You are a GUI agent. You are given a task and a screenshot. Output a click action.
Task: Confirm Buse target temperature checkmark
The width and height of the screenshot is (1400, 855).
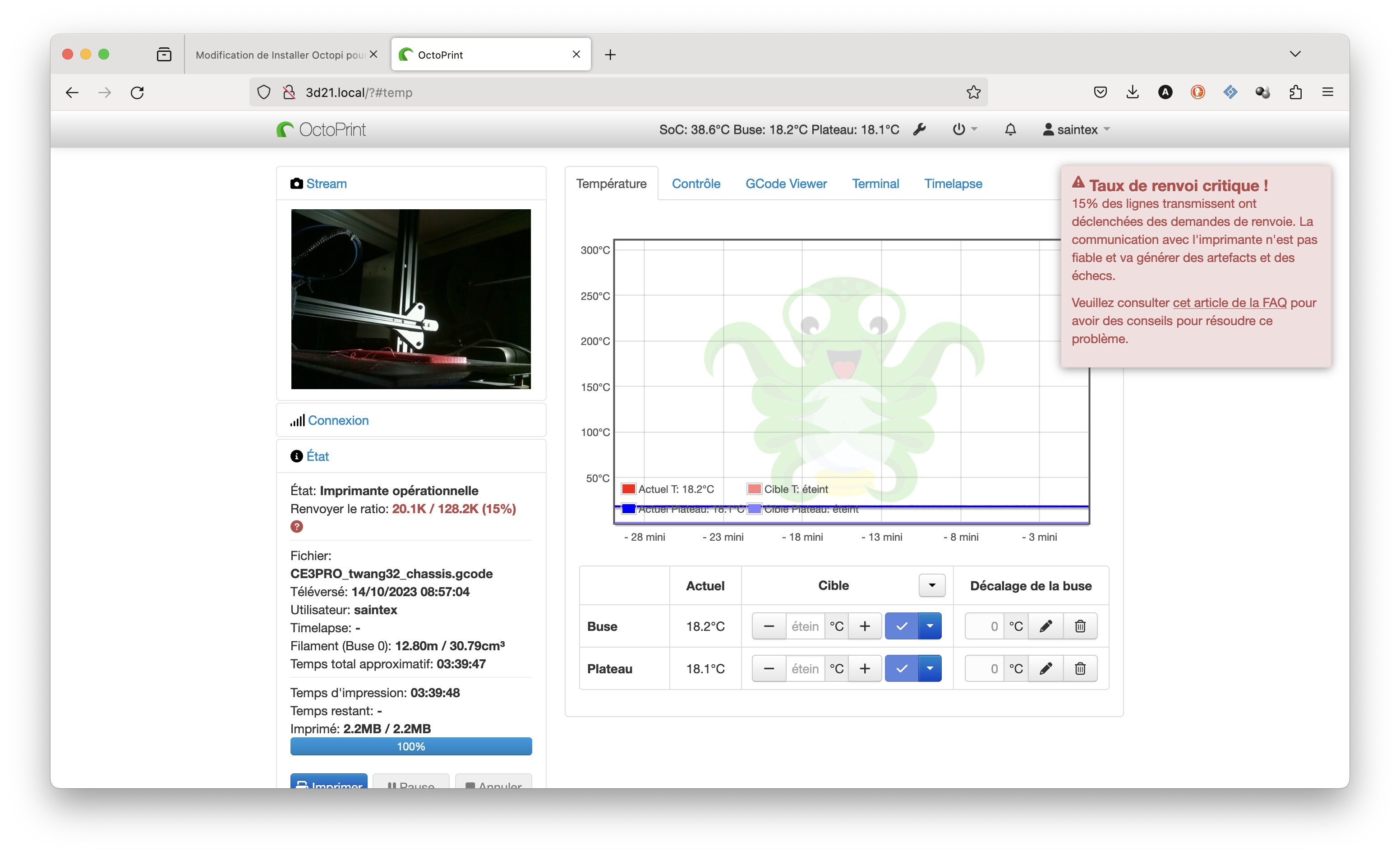[902, 626]
